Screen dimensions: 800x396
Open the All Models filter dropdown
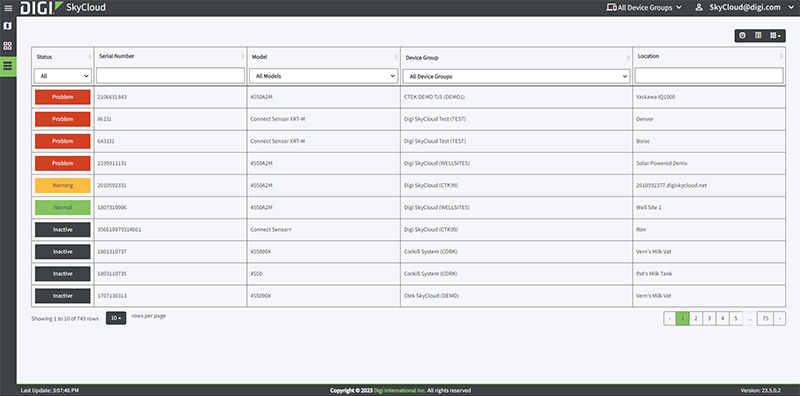(x=323, y=76)
